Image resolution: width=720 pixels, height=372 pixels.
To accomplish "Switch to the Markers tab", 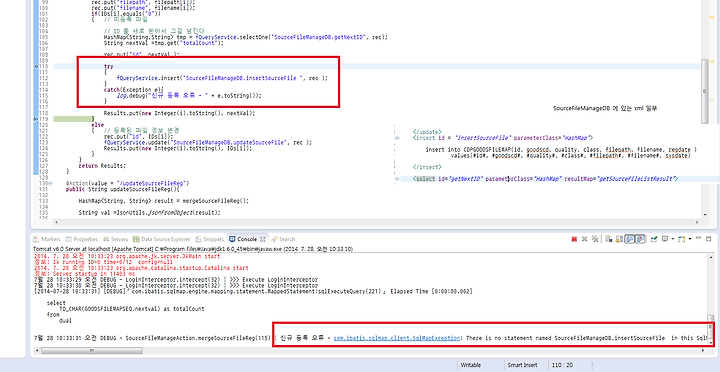I will (x=47, y=239).
